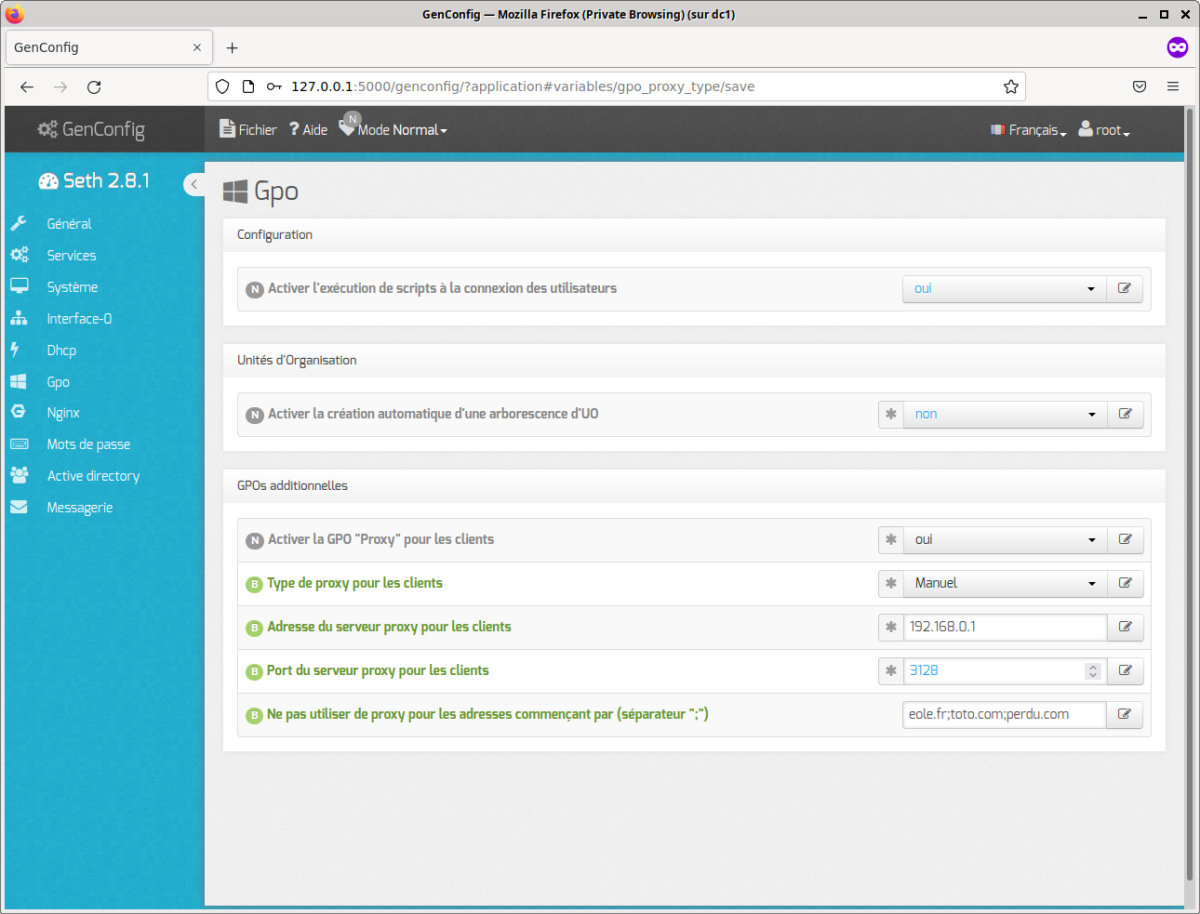Image resolution: width=1200 pixels, height=914 pixels.
Task: Collapse the sidebar with the chevron button
Action: coord(194,184)
